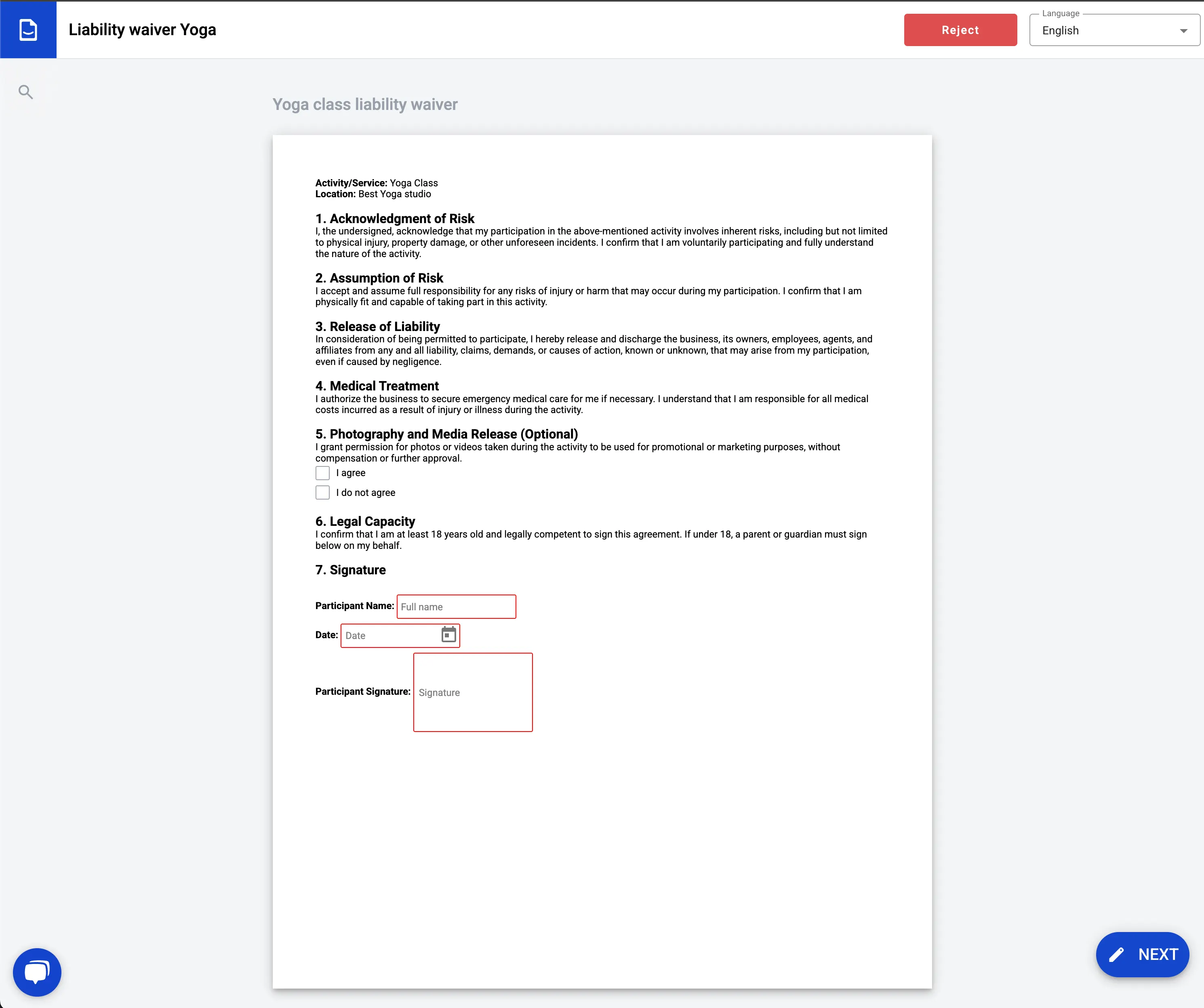Image resolution: width=1204 pixels, height=1008 pixels.
Task: Open search with the magnifier icon
Action: (26, 92)
